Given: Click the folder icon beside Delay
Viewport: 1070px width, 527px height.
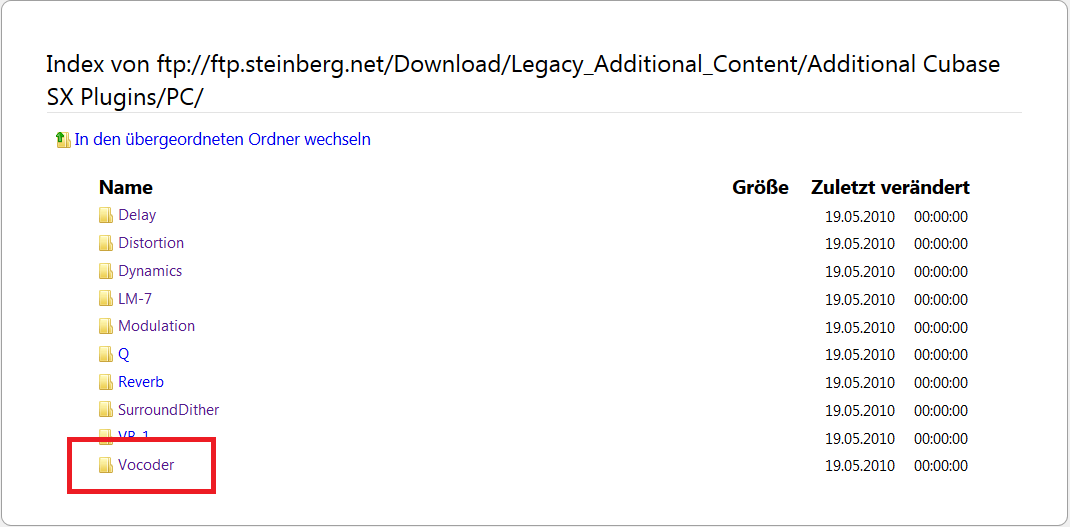Looking at the screenshot, I should [106, 216].
